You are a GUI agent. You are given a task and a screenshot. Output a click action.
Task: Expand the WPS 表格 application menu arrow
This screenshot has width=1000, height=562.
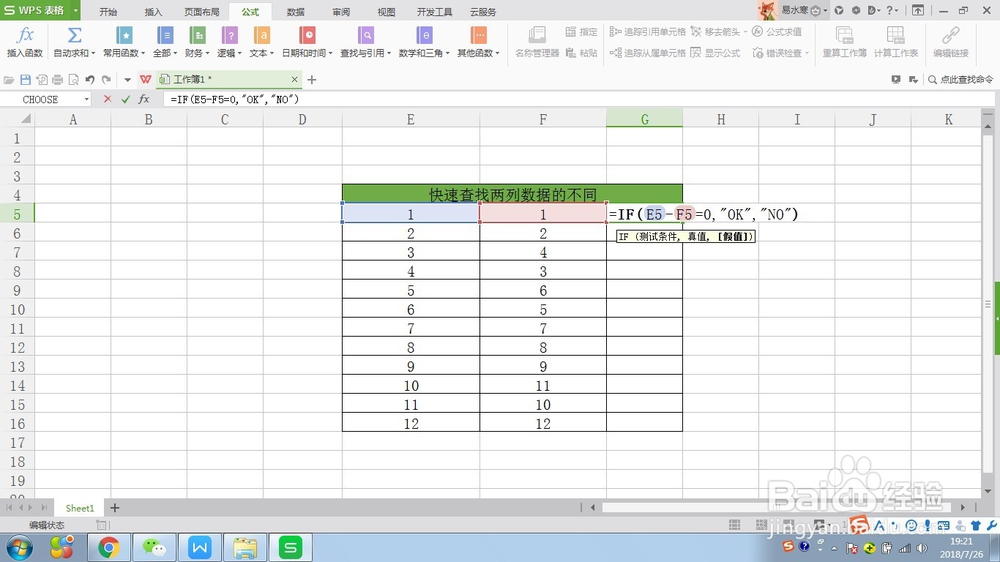point(75,10)
